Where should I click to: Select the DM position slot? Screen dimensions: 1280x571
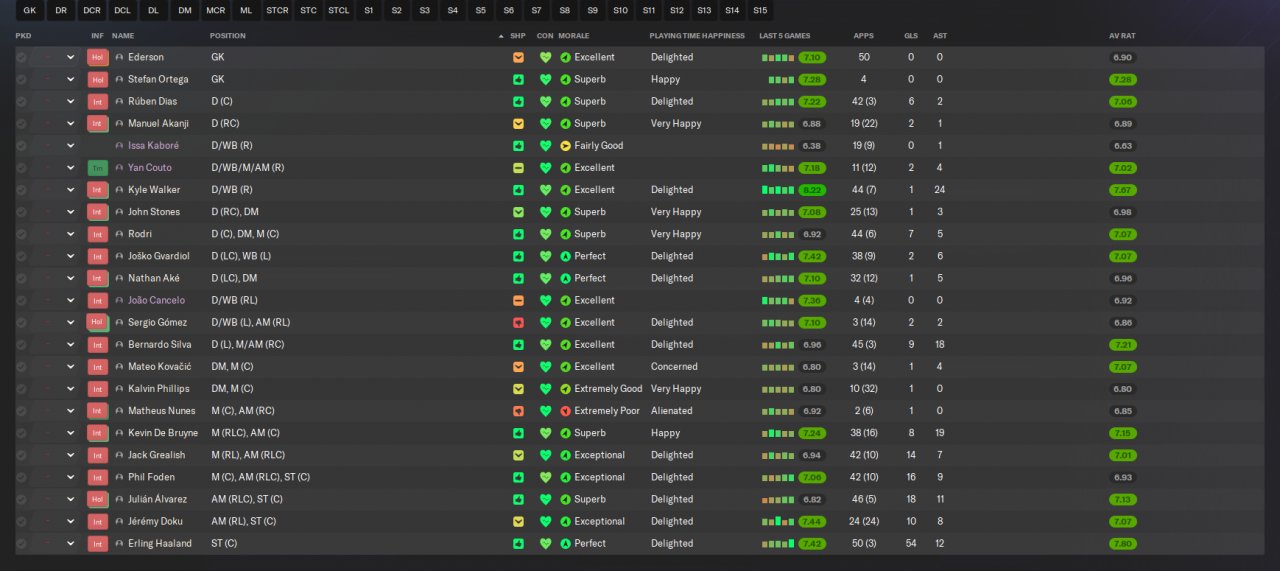tap(185, 10)
